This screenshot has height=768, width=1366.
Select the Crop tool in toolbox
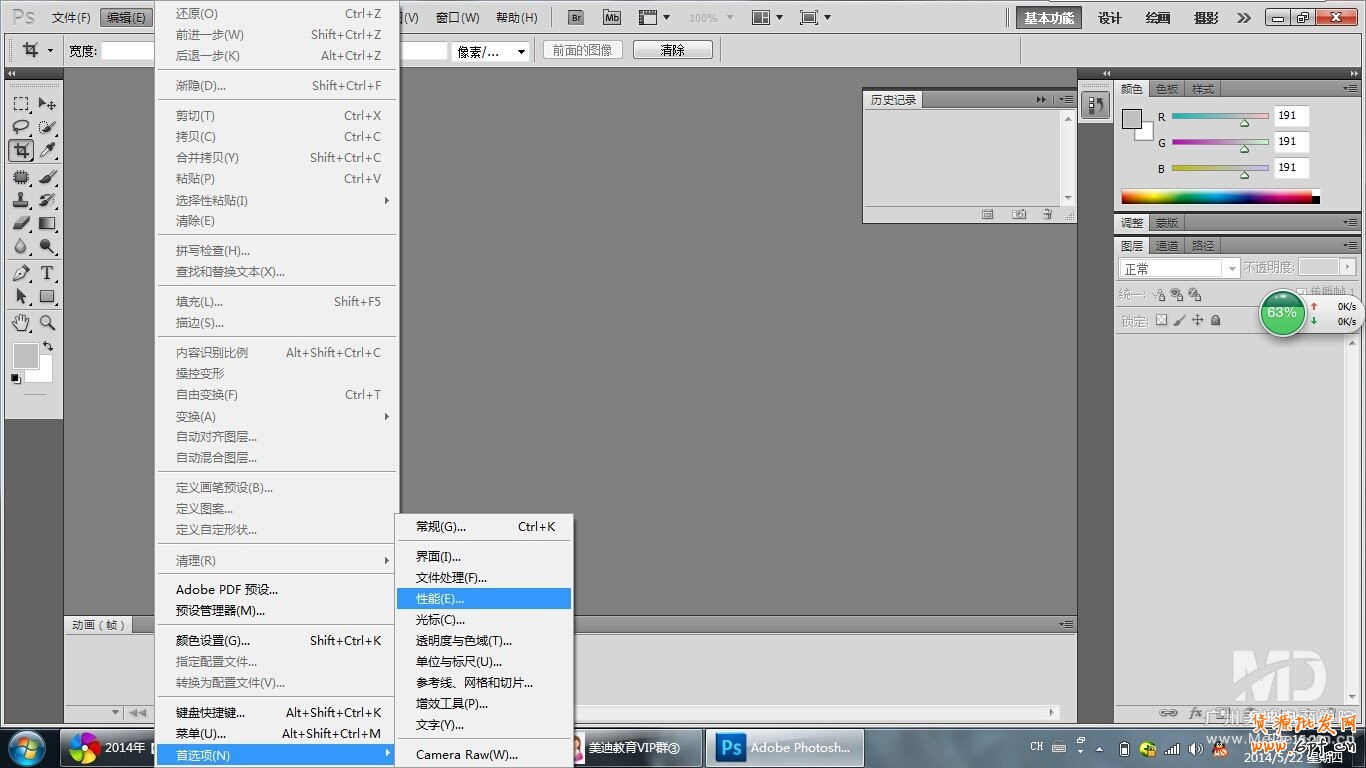pos(21,151)
